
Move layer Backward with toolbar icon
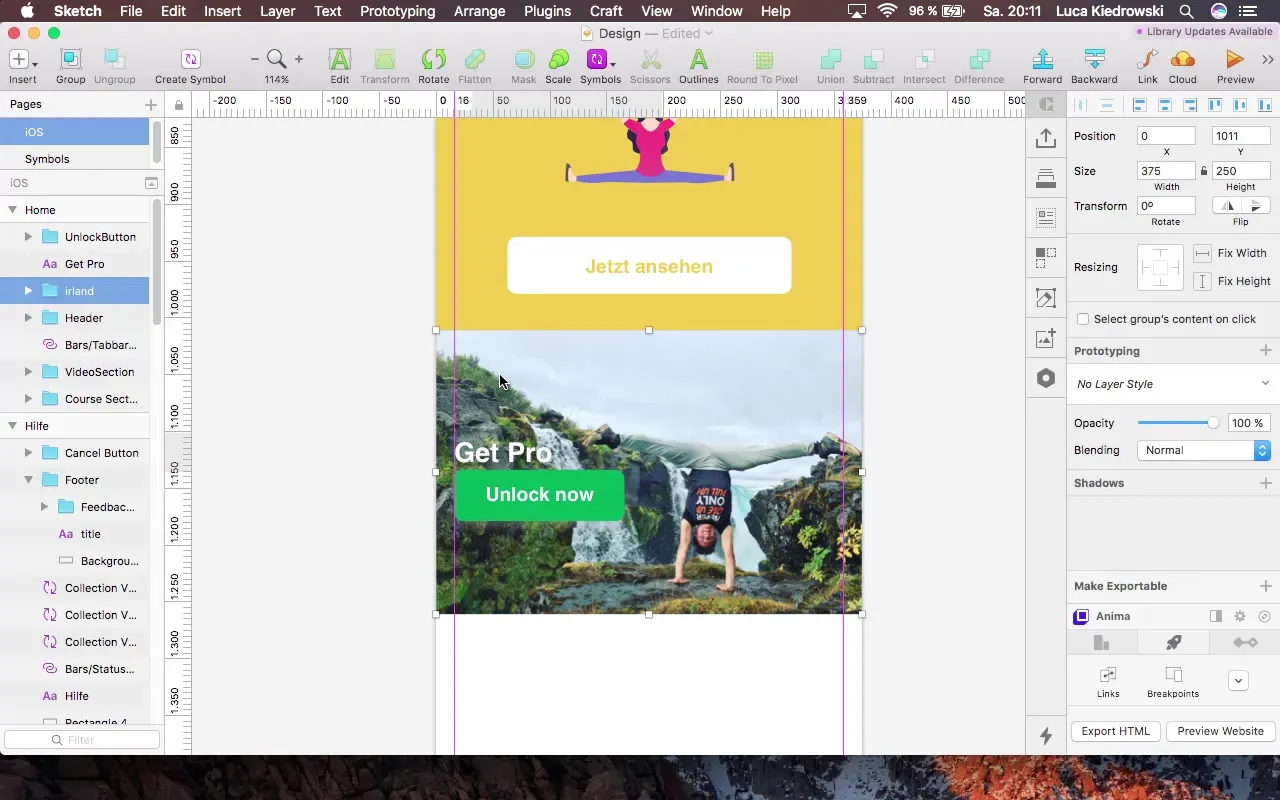[x=1094, y=60]
